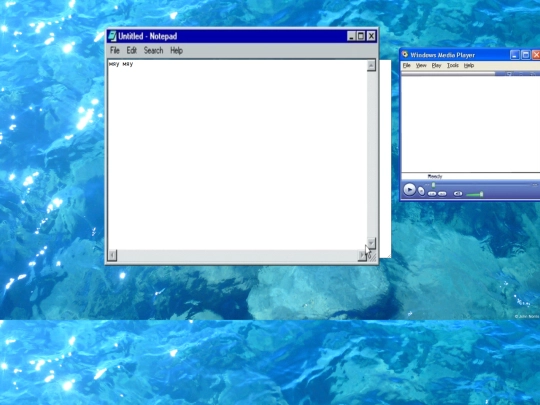The image size is (540, 405).
Task: Click inside the Notepad text area
Action: pyautogui.click(x=237, y=155)
